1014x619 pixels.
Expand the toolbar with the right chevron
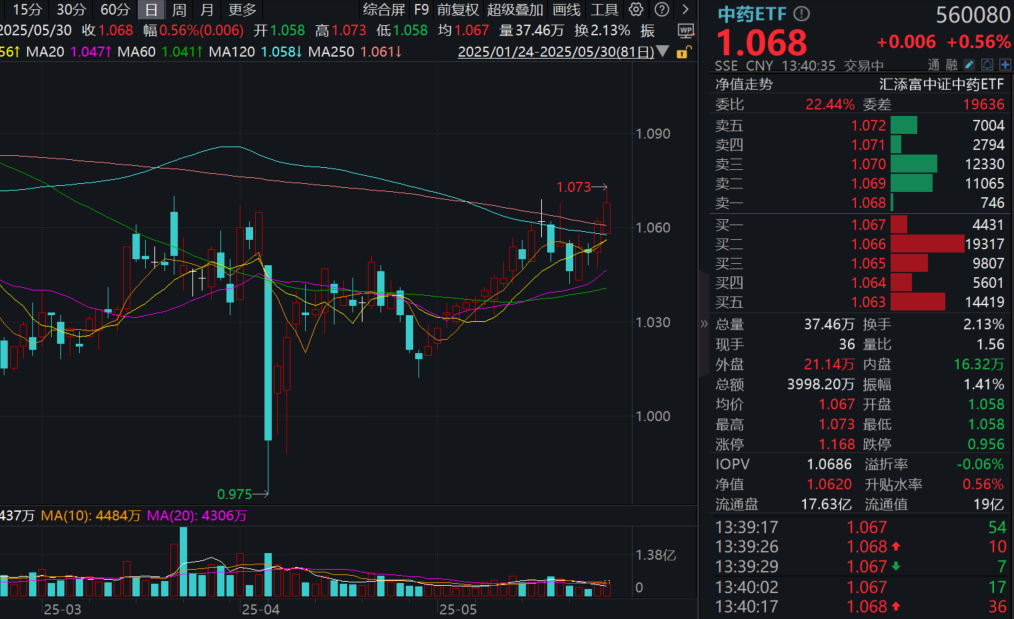[685, 9]
